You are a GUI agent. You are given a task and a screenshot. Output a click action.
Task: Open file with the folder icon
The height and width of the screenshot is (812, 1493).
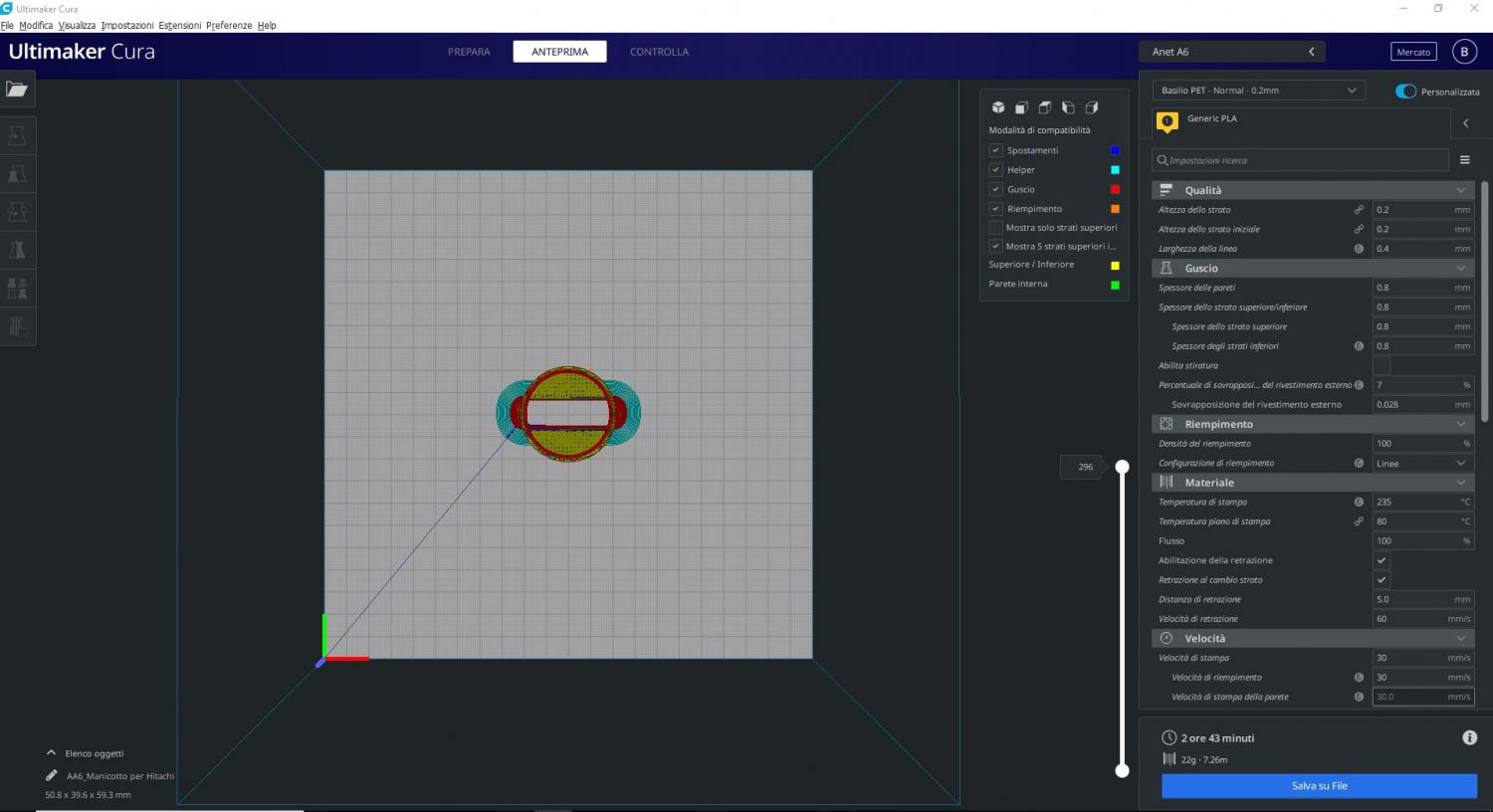(x=17, y=90)
